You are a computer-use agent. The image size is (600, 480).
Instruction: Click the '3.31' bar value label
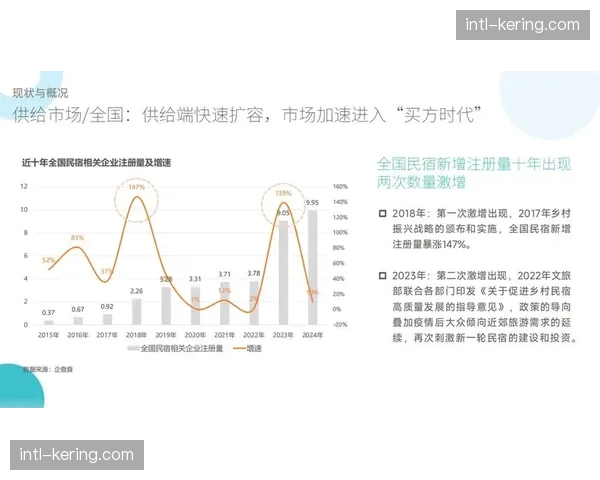[195, 279]
